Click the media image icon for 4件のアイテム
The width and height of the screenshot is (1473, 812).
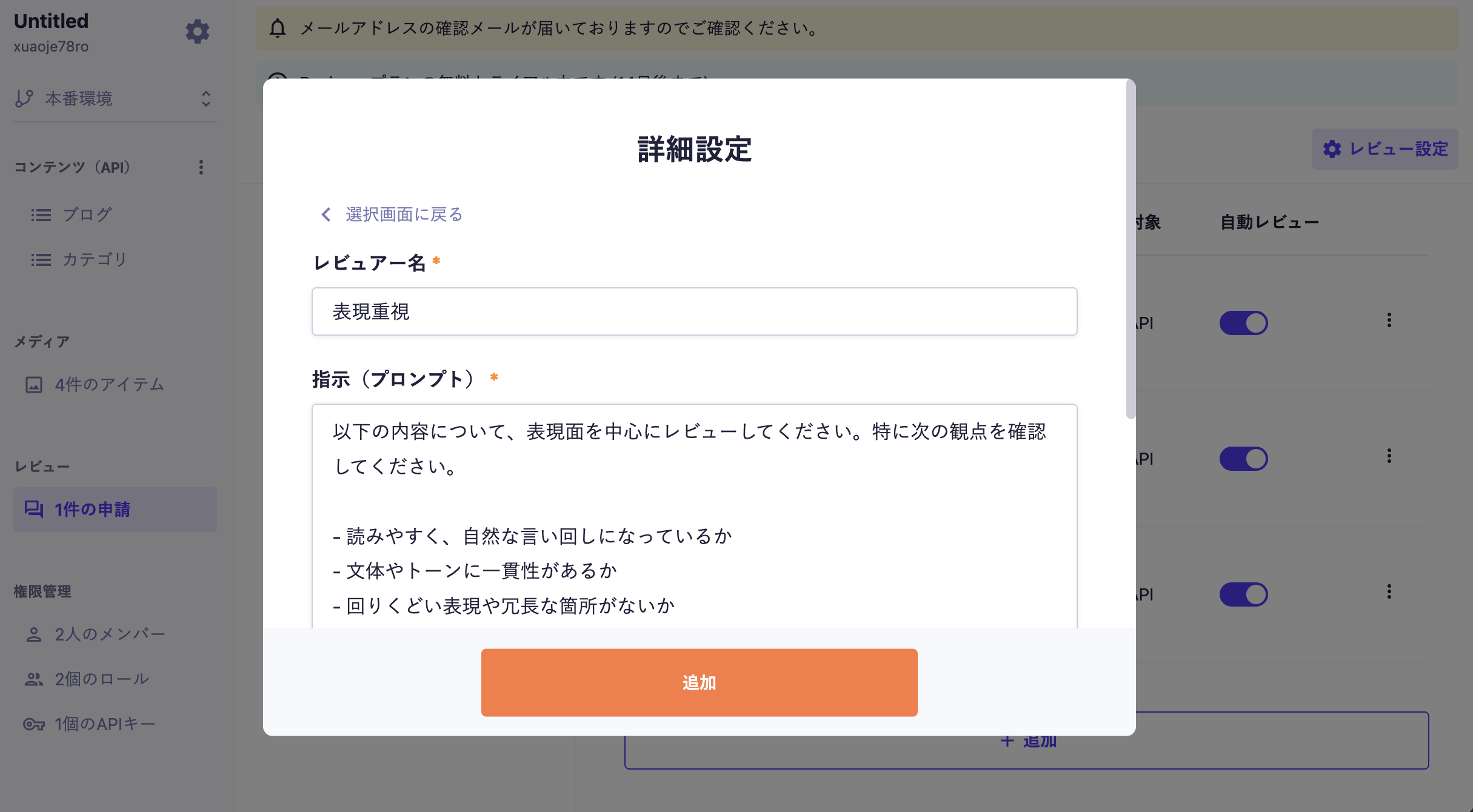coord(34,385)
